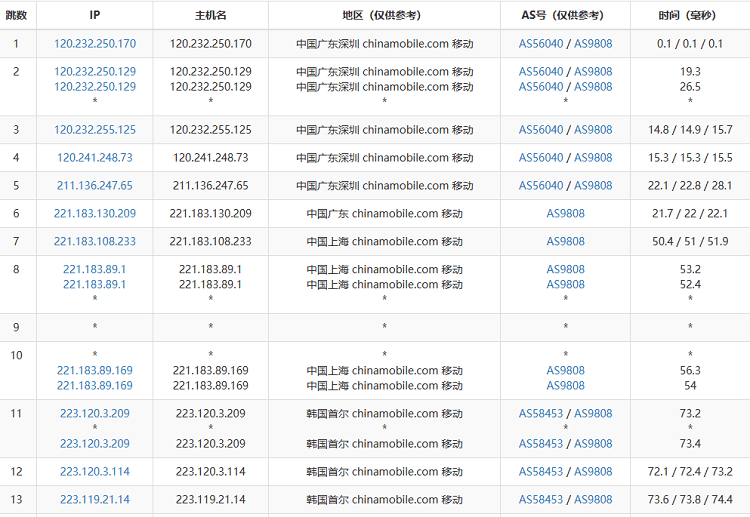Open AS9808 link in hop 6 row

coord(565,213)
